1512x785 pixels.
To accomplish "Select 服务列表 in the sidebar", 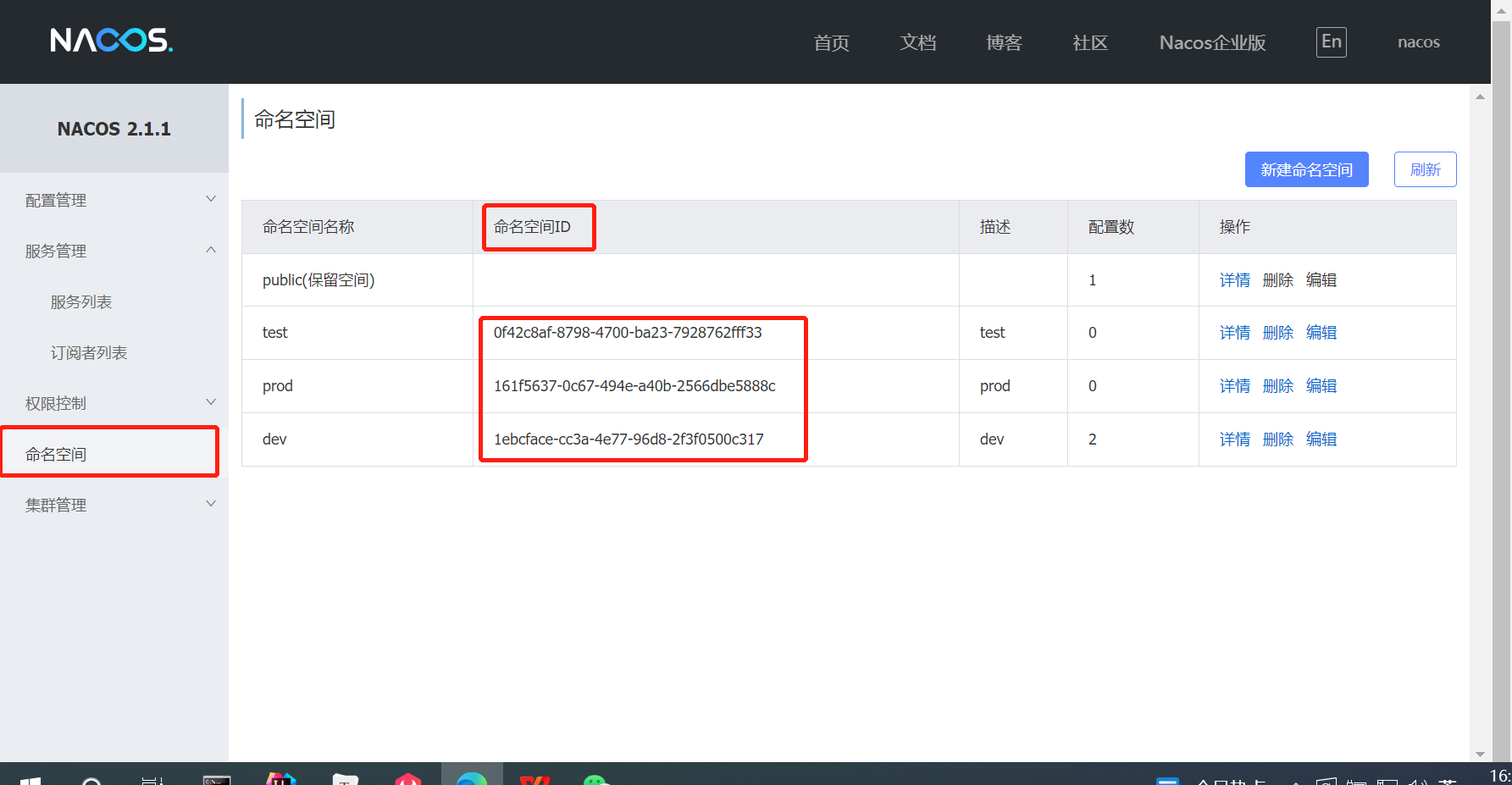I will point(81,302).
